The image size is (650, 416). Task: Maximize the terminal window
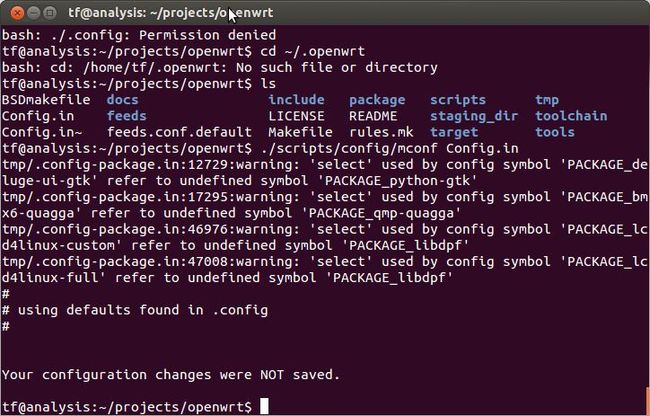pyautogui.click(x=50, y=13)
